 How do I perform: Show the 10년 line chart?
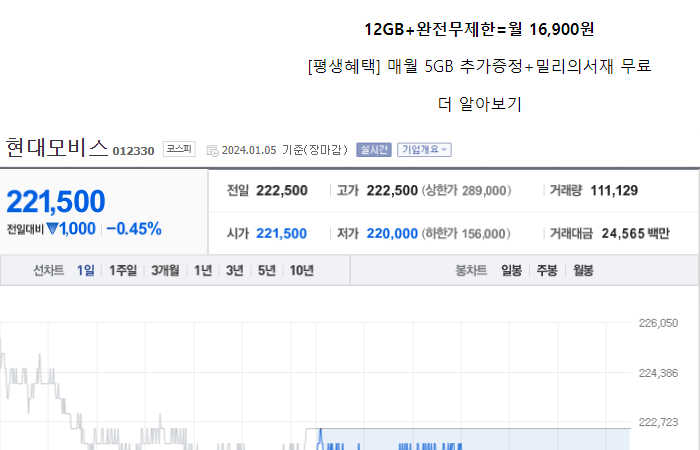coord(302,270)
